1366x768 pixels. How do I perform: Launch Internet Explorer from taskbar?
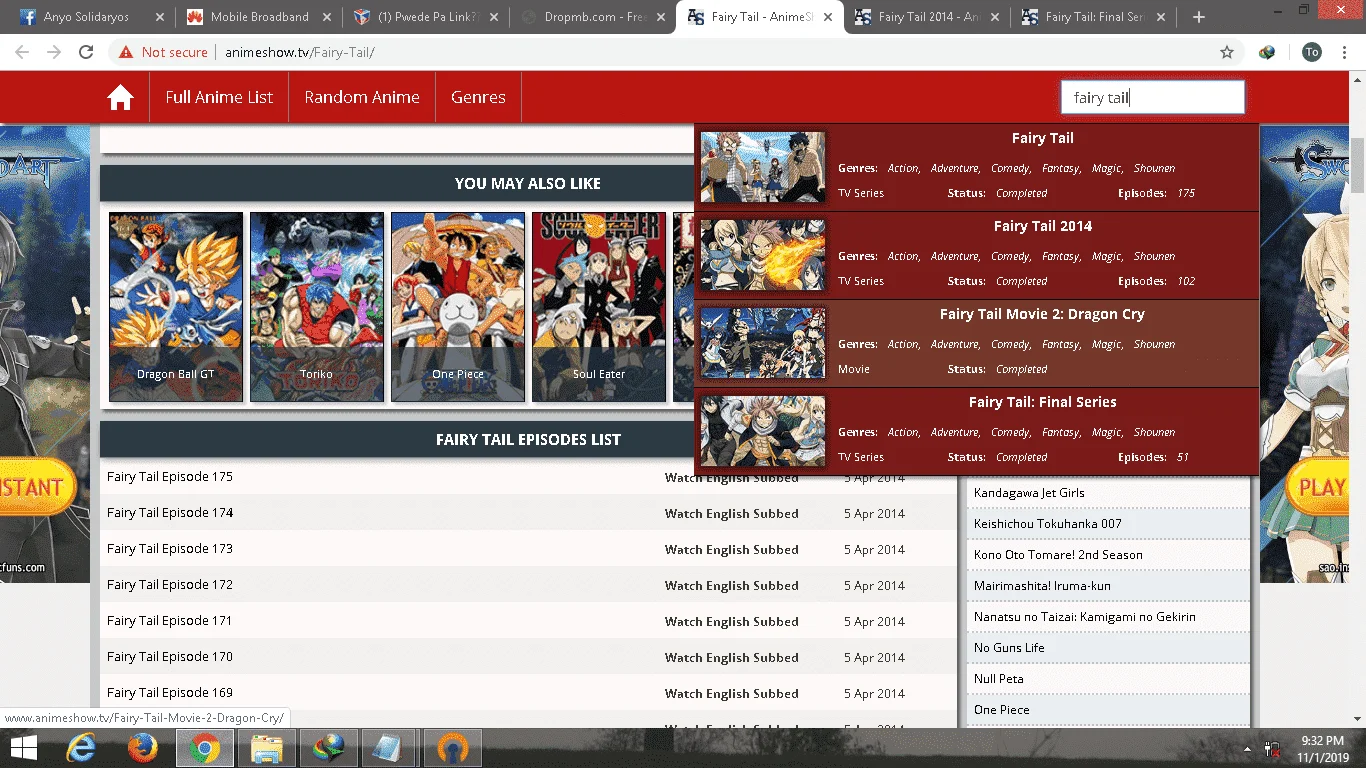click(x=81, y=748)
